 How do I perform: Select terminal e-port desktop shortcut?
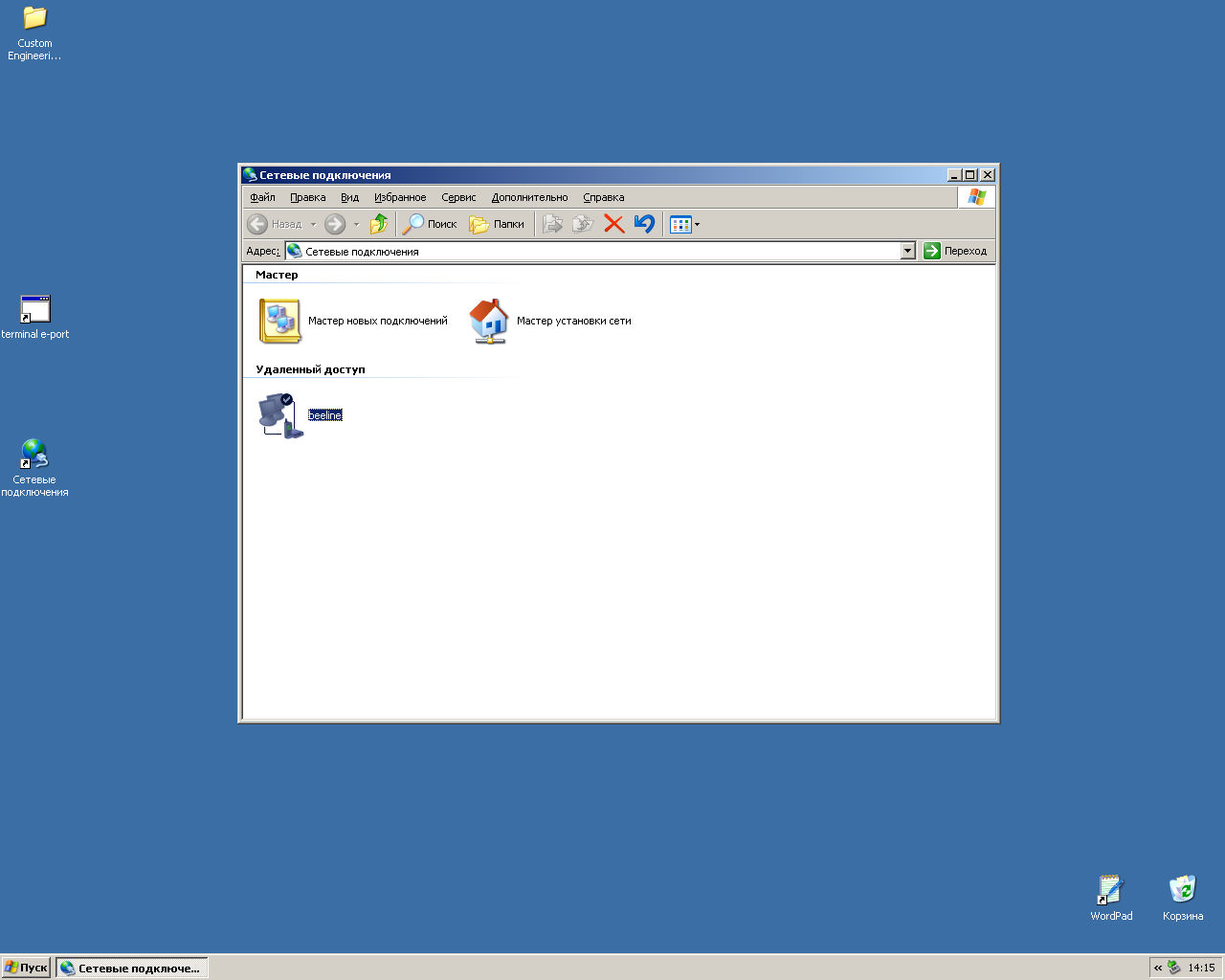[x=34, y=318]
